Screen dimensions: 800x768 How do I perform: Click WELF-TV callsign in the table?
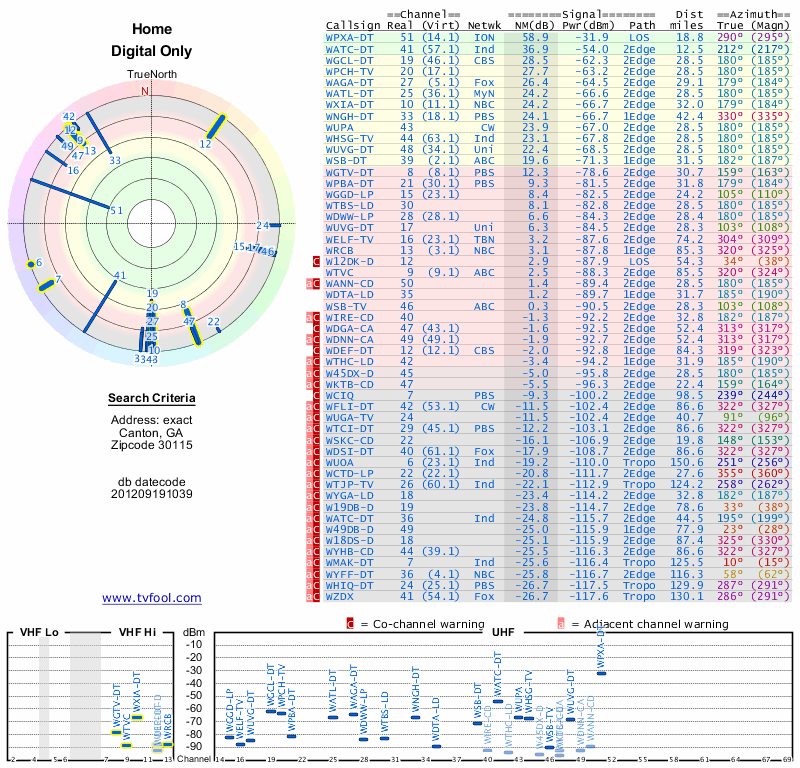coord(349,239)
